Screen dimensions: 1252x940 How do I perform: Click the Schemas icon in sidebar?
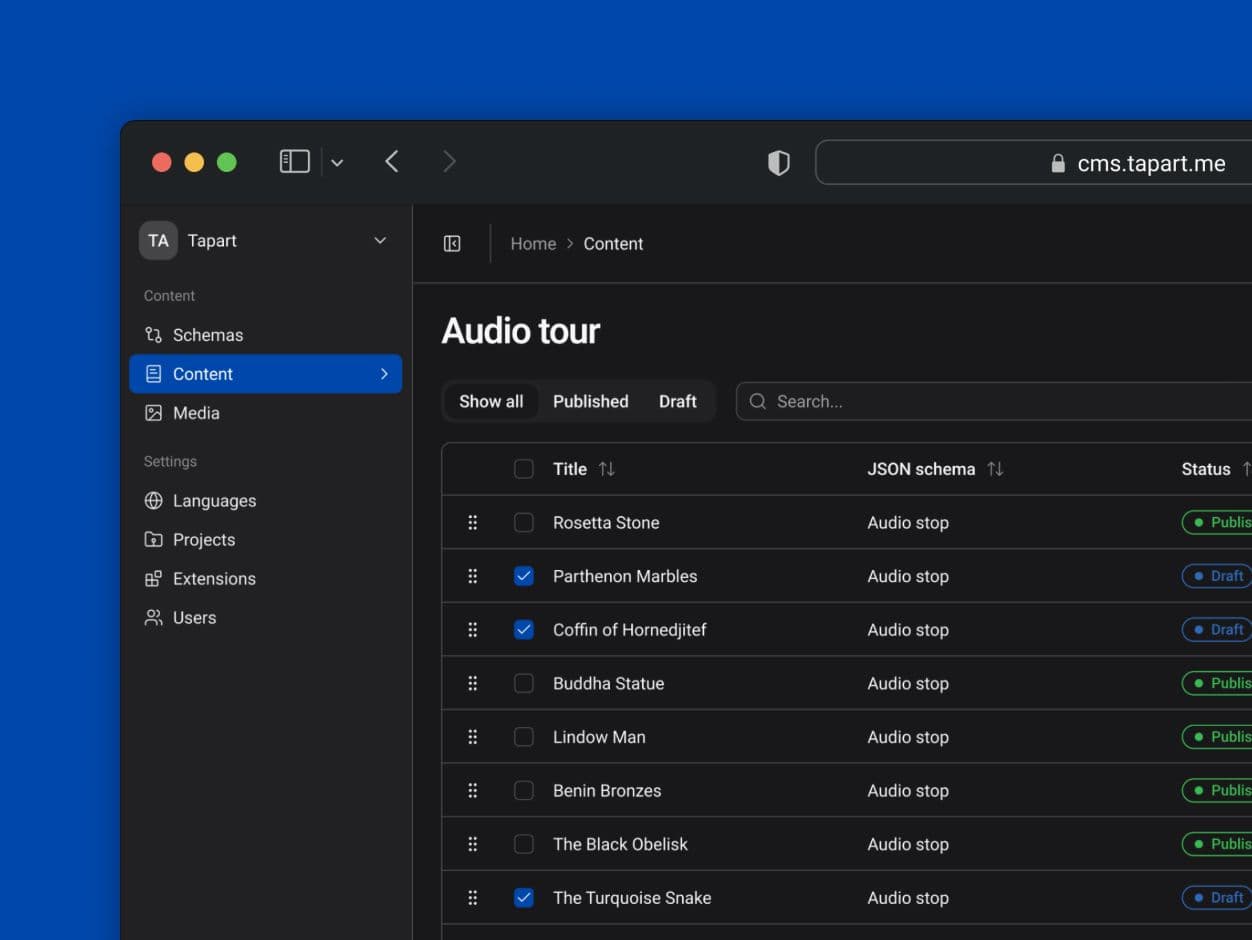click(x=153, y=335)
